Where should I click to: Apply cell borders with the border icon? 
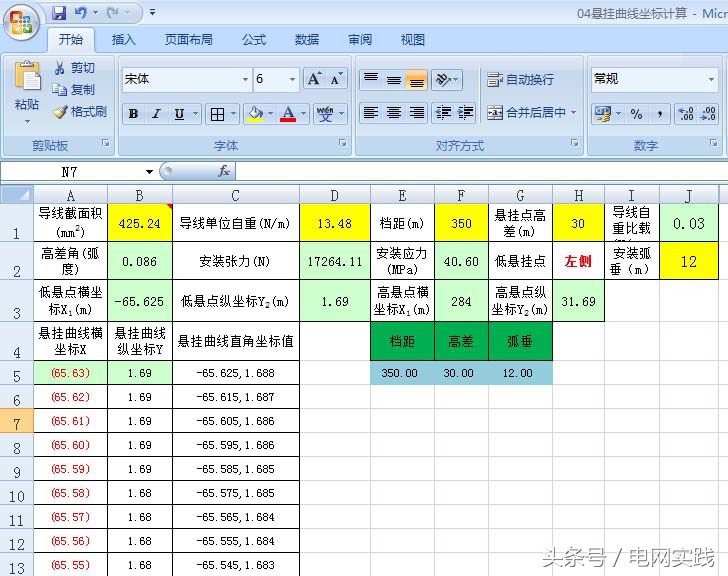click(x=217, y=114)
